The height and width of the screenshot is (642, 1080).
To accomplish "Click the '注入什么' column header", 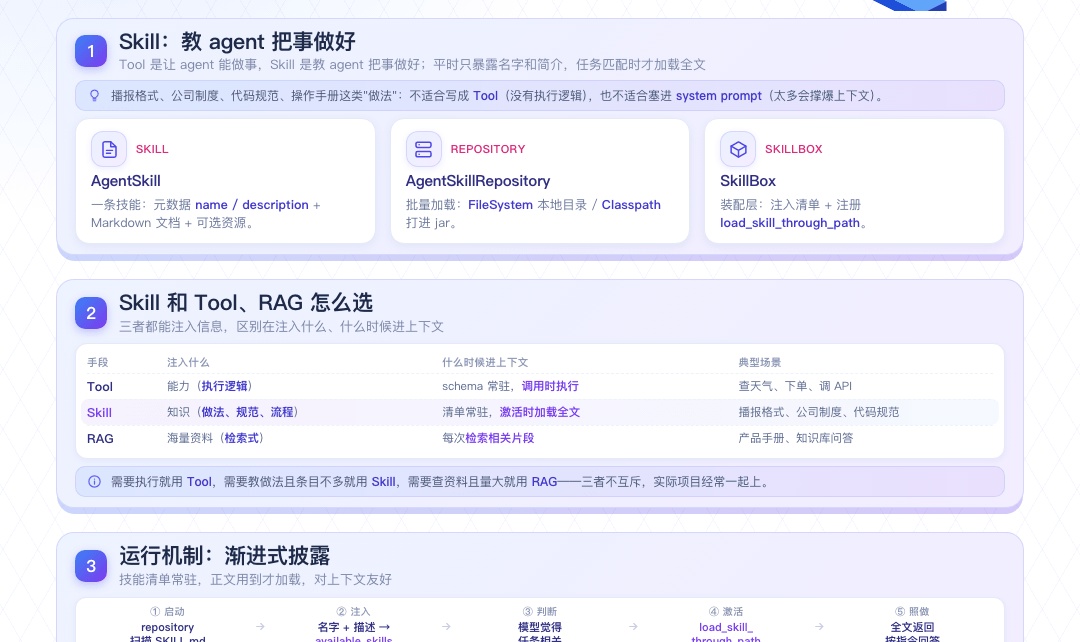I will click(x=188, y=362).
